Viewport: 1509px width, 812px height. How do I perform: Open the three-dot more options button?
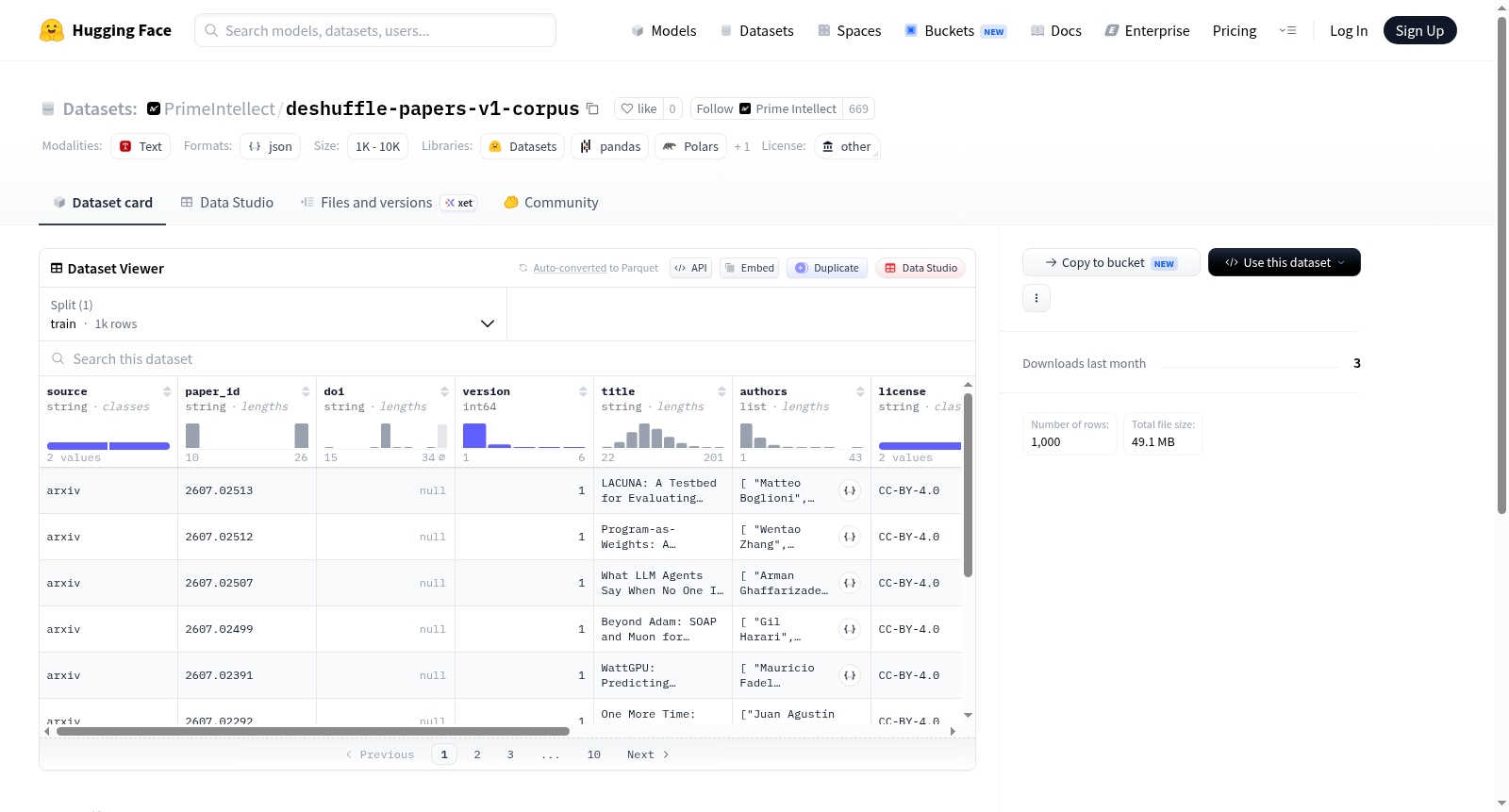tap(1036, 298)
